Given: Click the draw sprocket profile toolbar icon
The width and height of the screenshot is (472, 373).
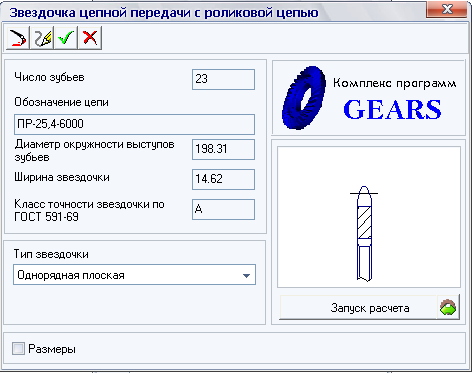Looking at the screenshot, I should (x=18, y=38).
